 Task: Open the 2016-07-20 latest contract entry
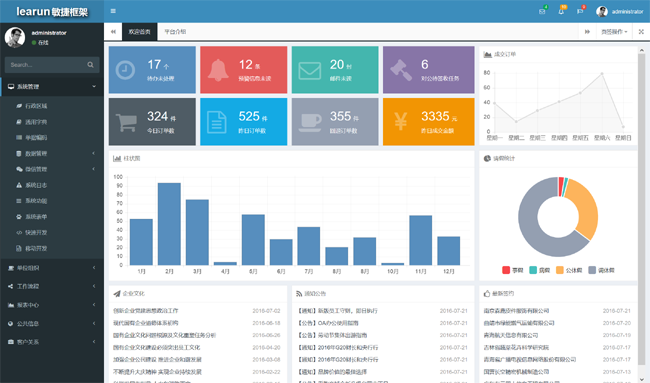pyautogui.click(x=519, y=323)
